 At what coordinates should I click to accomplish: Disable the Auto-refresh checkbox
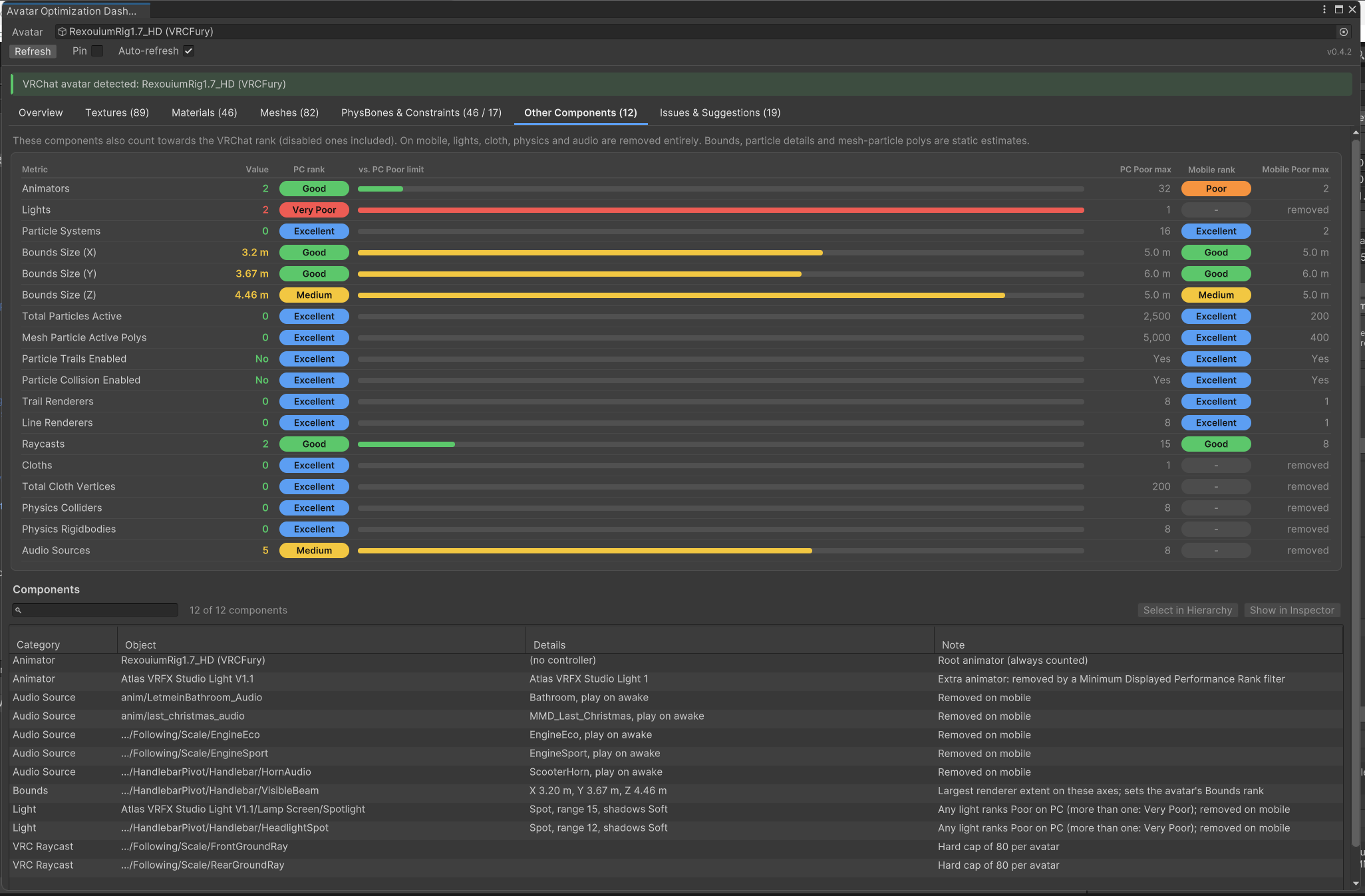coord(189,51)
